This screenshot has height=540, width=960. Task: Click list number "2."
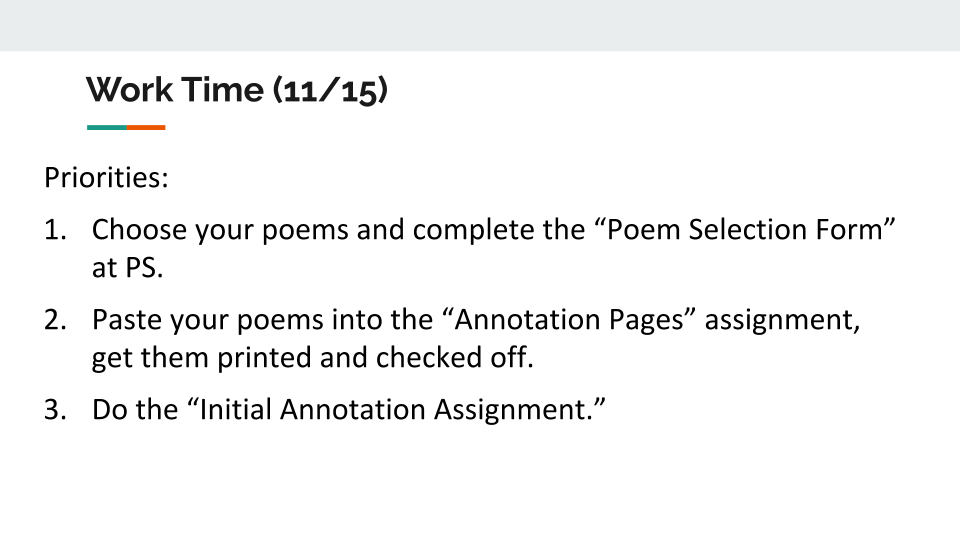pyautogui.click(x=56, y=321)
